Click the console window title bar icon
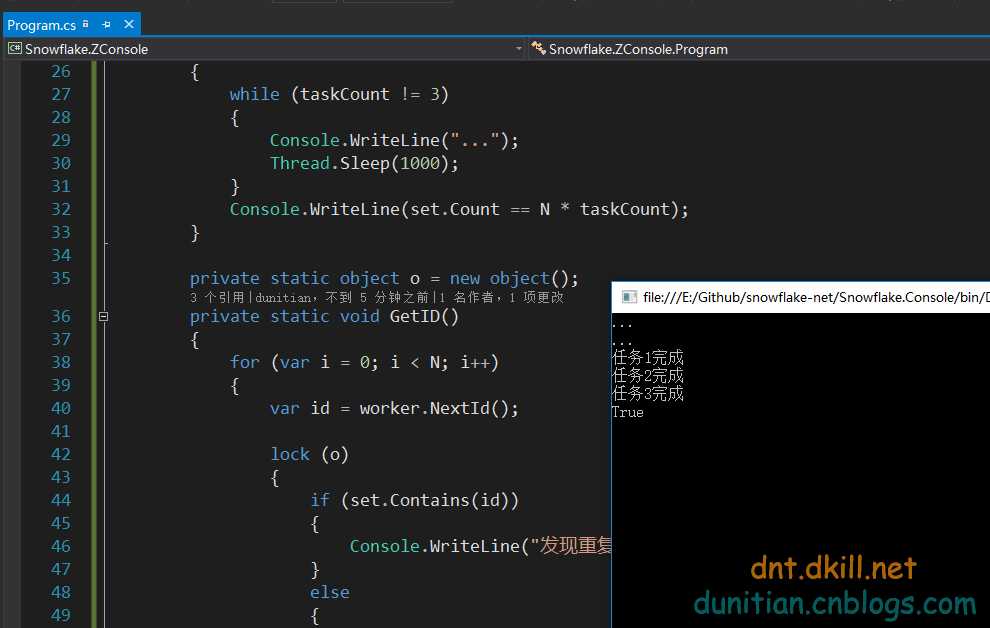This screenshot has height=628, width=990. click(x=629, y=297)
